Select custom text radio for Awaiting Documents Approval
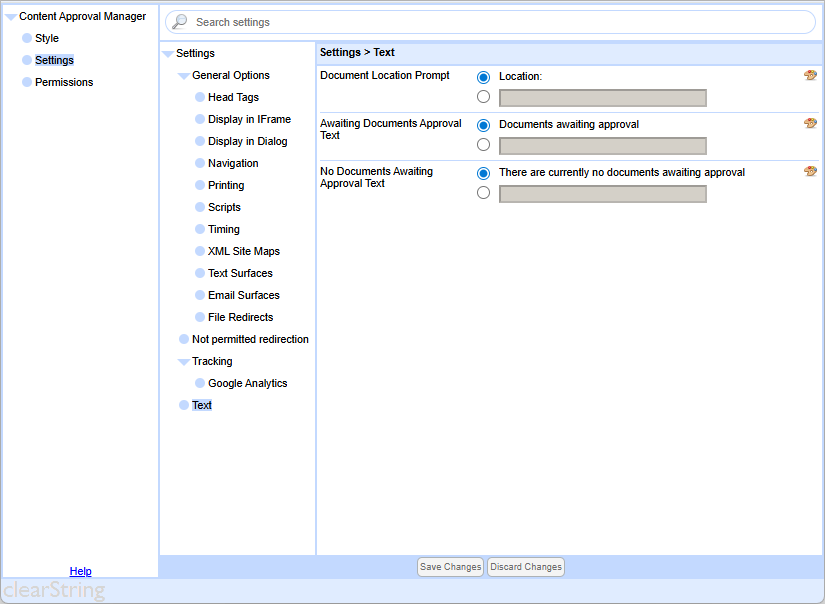The width and height of the screenshot is (825, 604). (x=484, y=145)
